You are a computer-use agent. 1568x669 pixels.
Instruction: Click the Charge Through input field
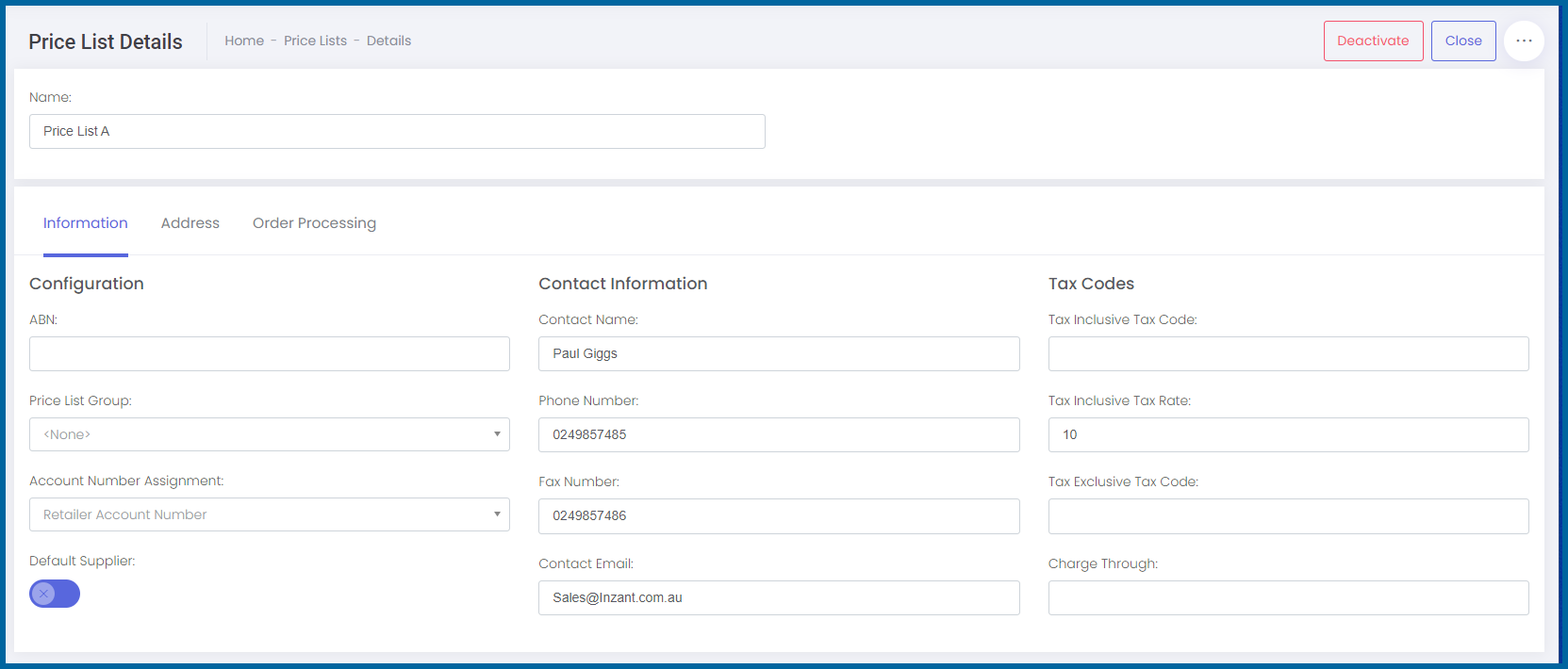[1288, 597]
